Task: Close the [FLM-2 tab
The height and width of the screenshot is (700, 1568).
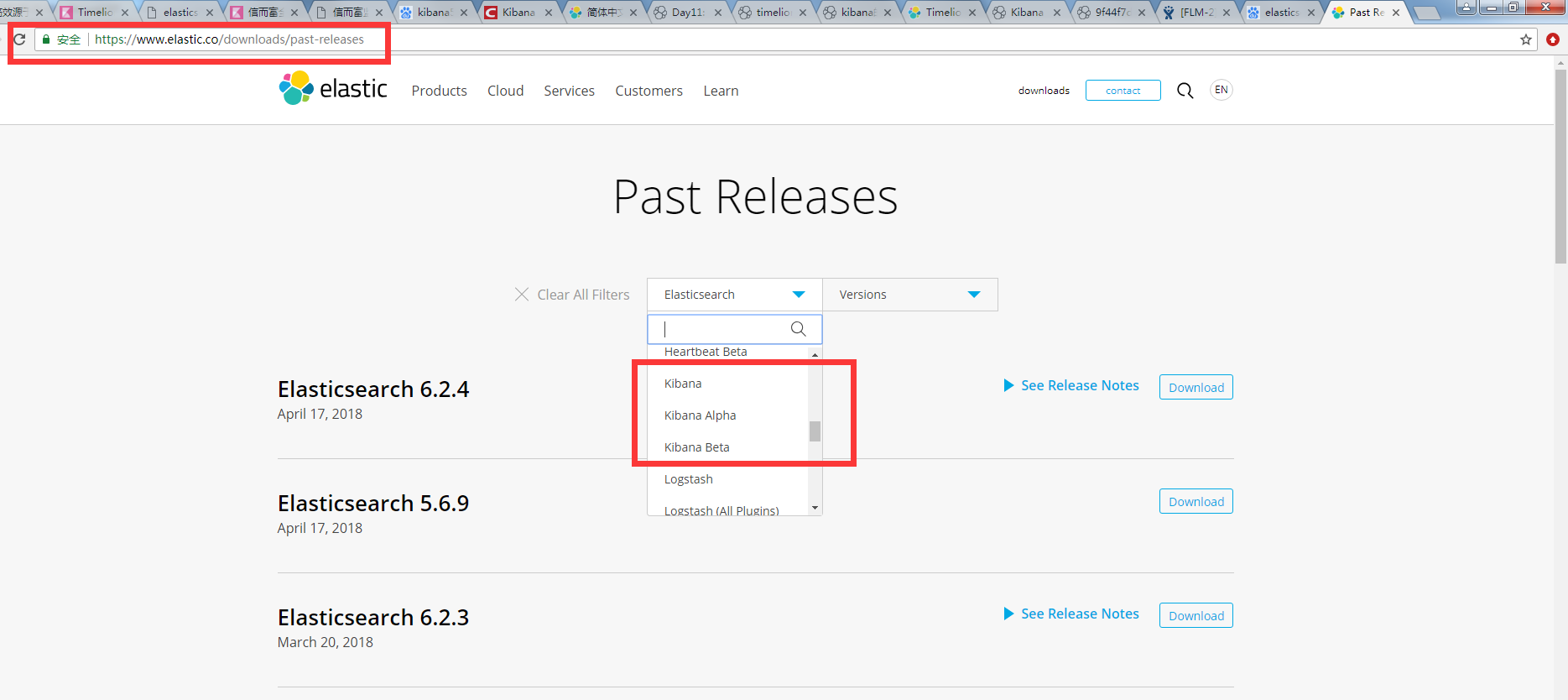Action: [1227, 13]
